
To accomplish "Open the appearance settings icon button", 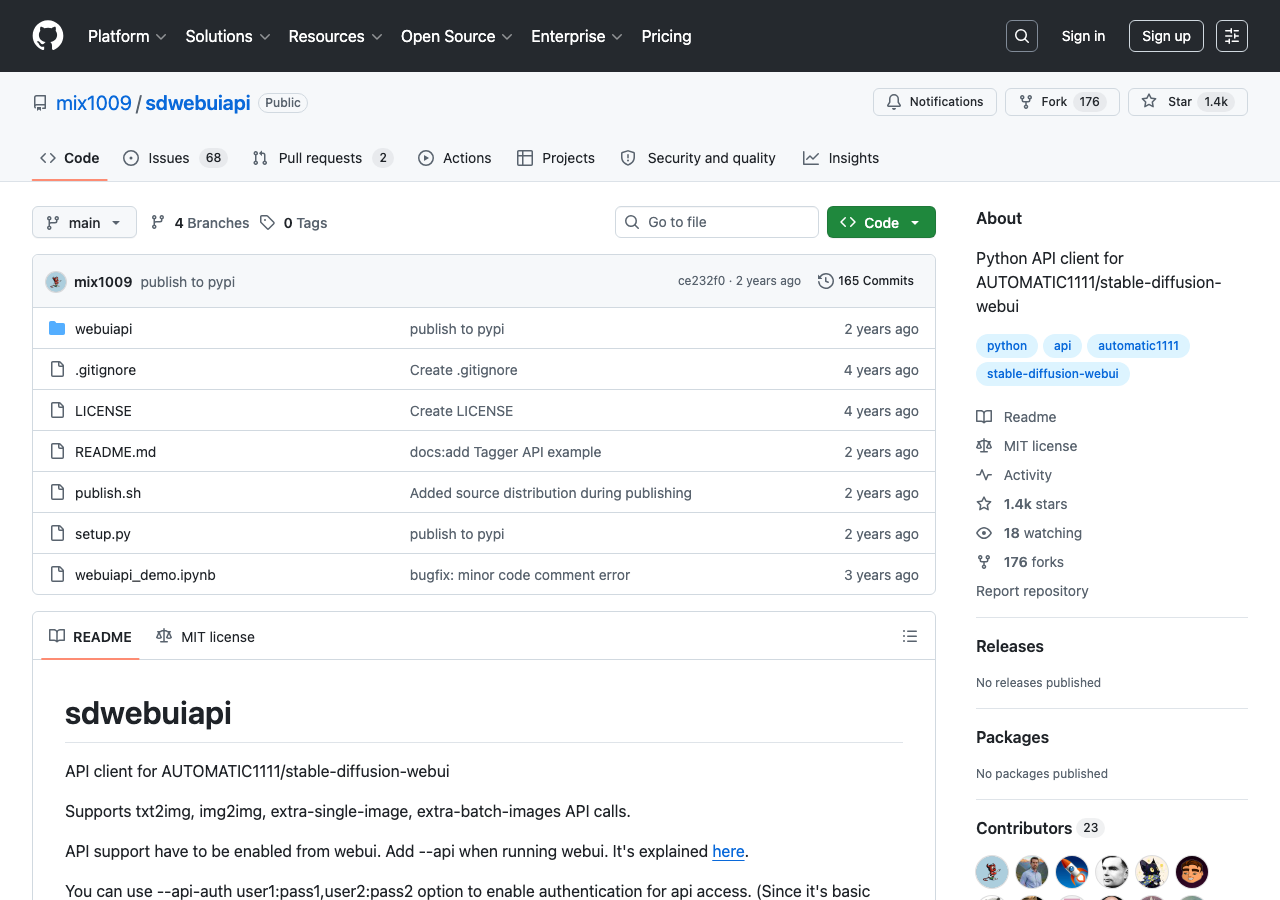I will coord(1232,36).
